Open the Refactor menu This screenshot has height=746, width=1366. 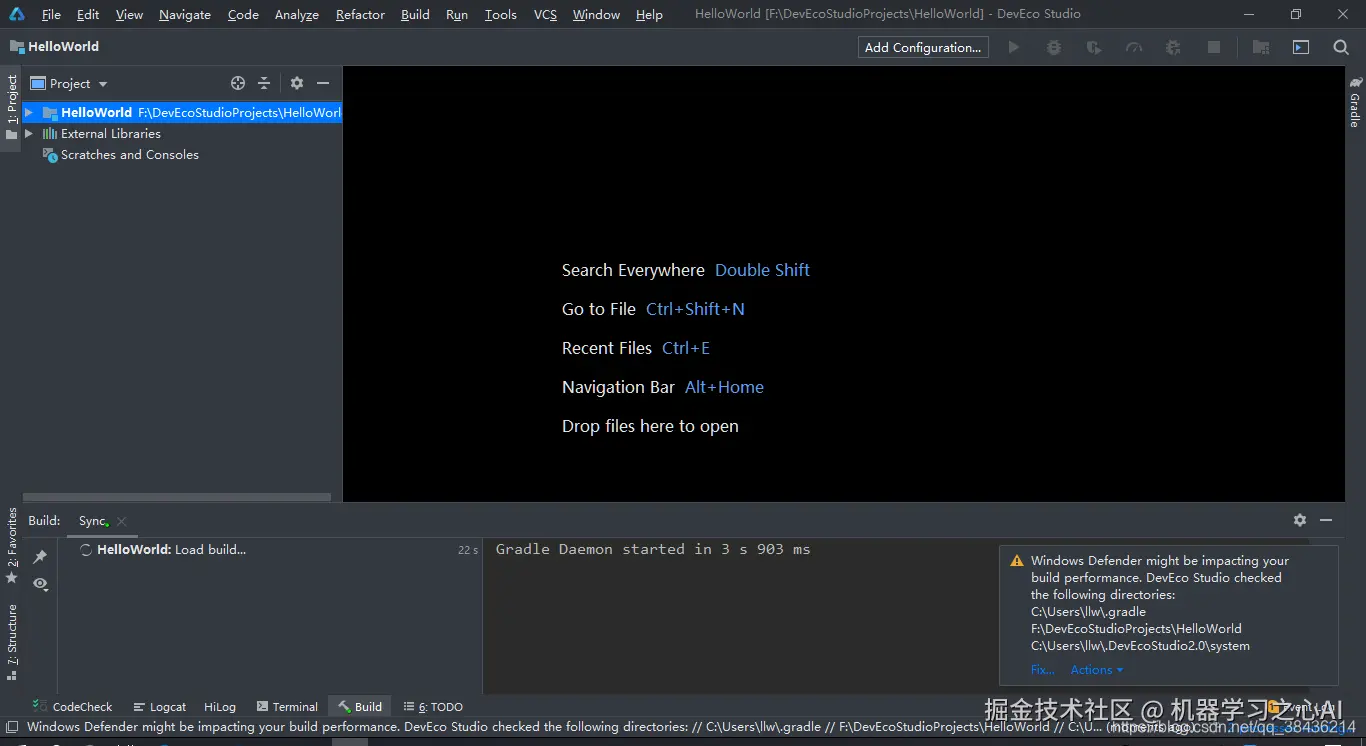tap(360, 15)
